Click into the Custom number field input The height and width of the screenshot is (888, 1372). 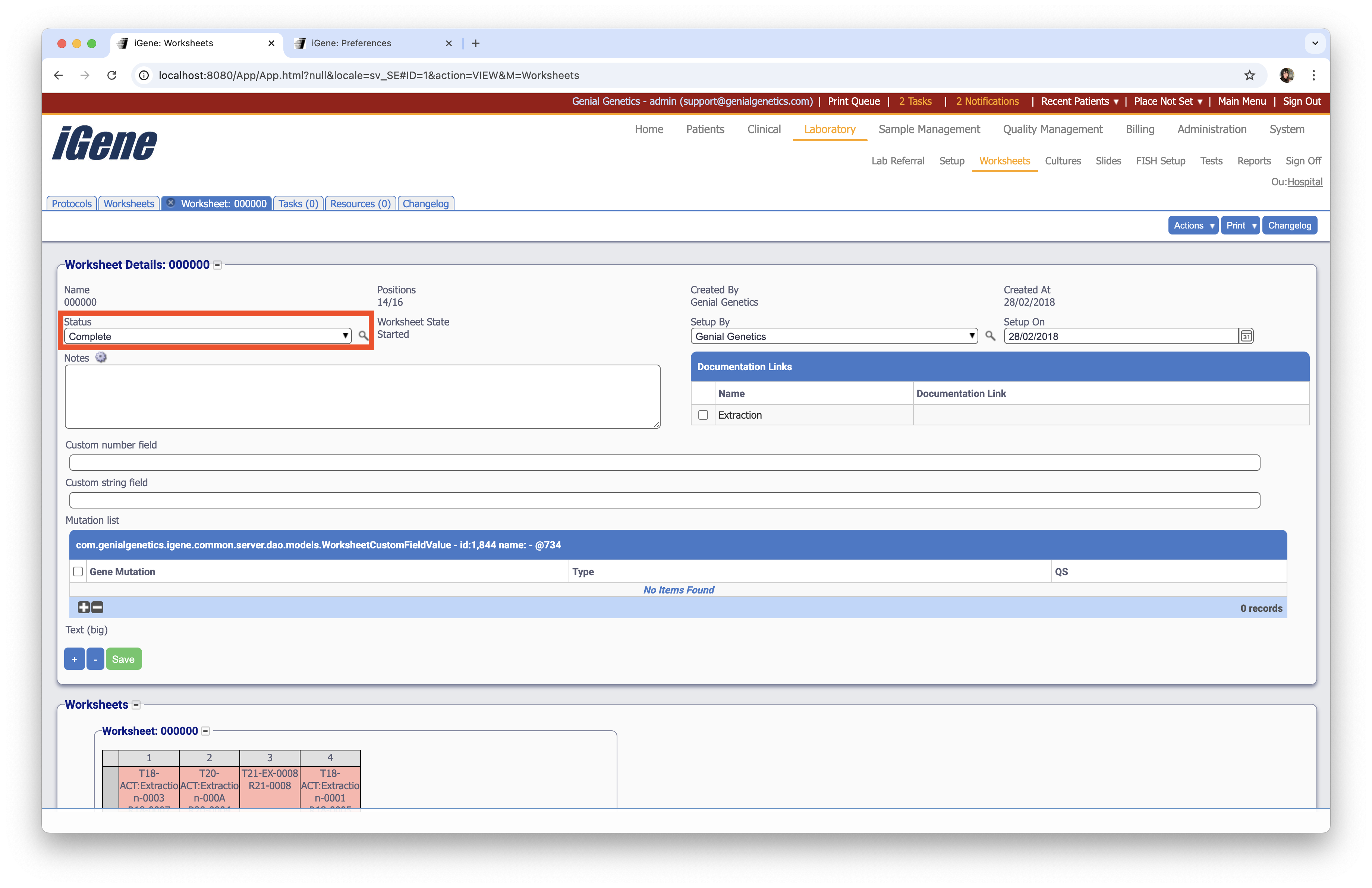(x=664, y=463)
